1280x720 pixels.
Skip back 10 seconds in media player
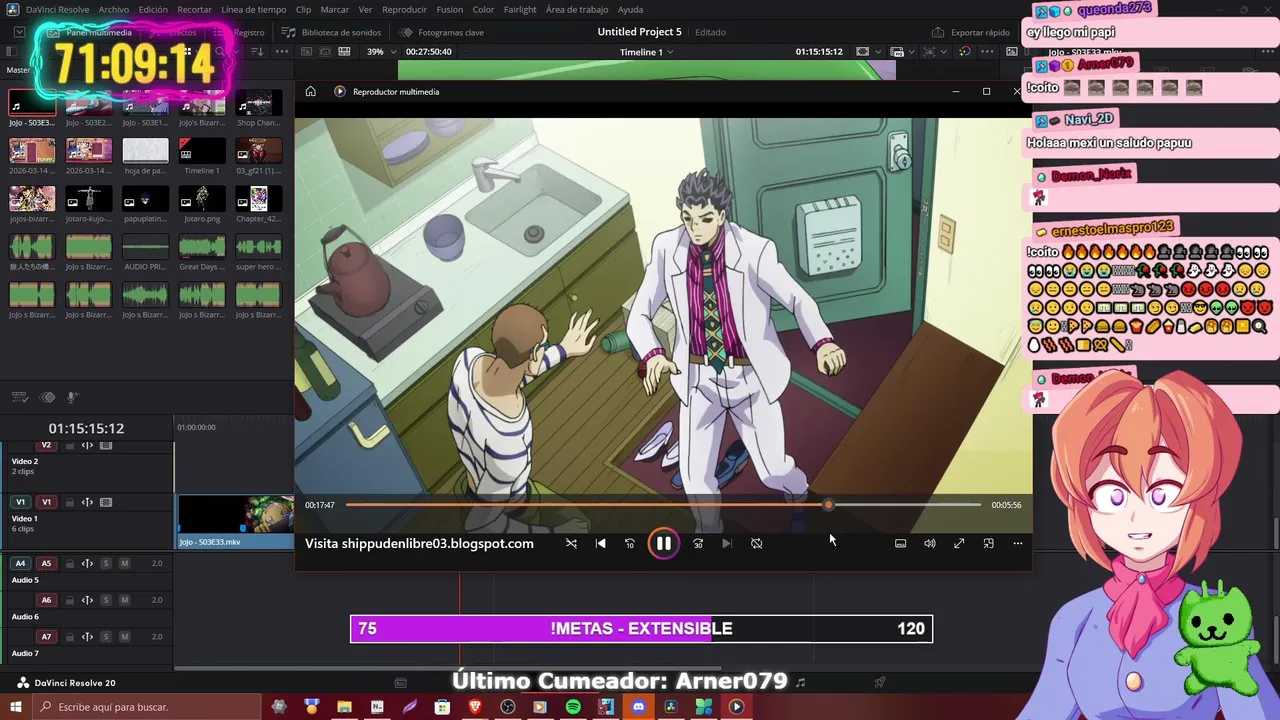pyautogui.click(x=630, y=543)
